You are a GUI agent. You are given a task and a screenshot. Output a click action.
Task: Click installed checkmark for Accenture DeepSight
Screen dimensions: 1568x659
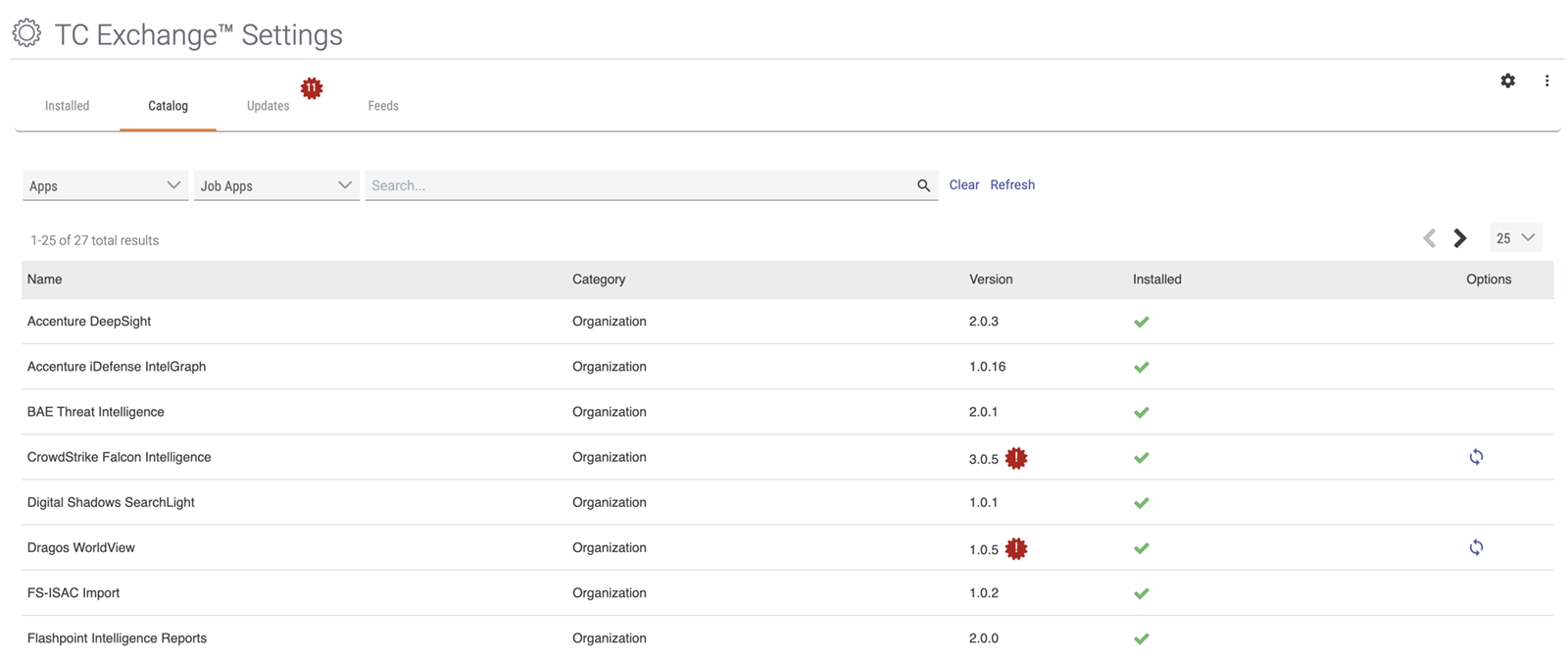(x=1141, y=322)
